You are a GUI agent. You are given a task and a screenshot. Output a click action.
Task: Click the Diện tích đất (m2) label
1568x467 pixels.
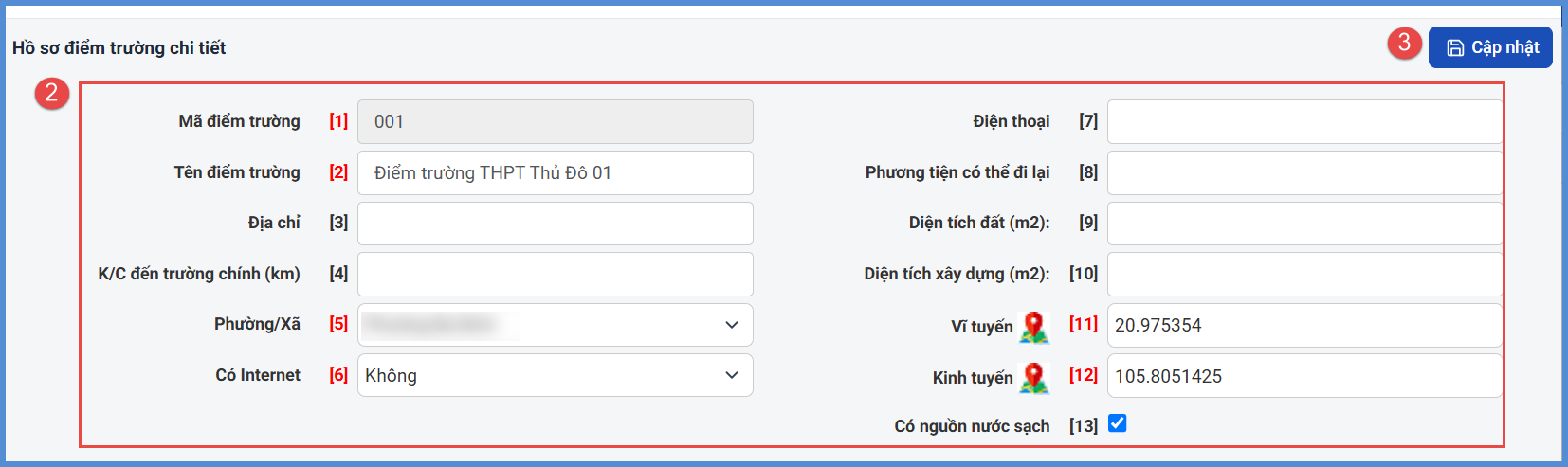(979, 223)
